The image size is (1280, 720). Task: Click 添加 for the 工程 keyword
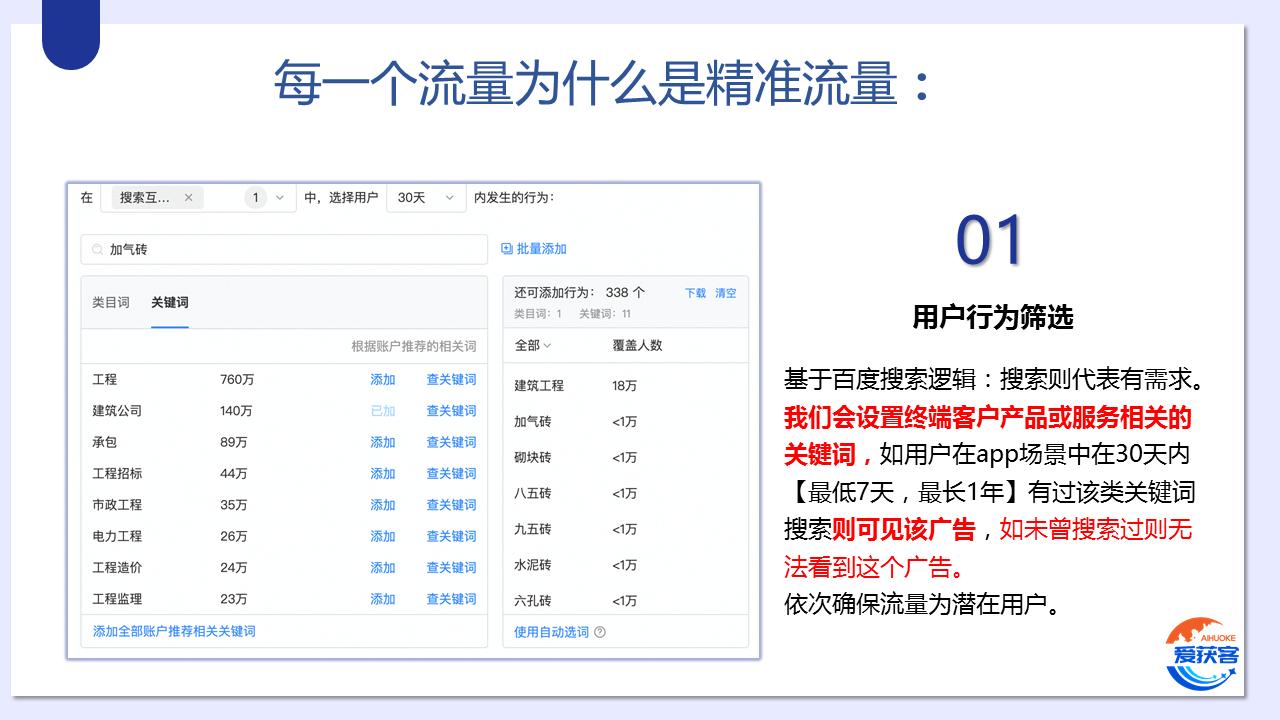(x=383, y=379)
